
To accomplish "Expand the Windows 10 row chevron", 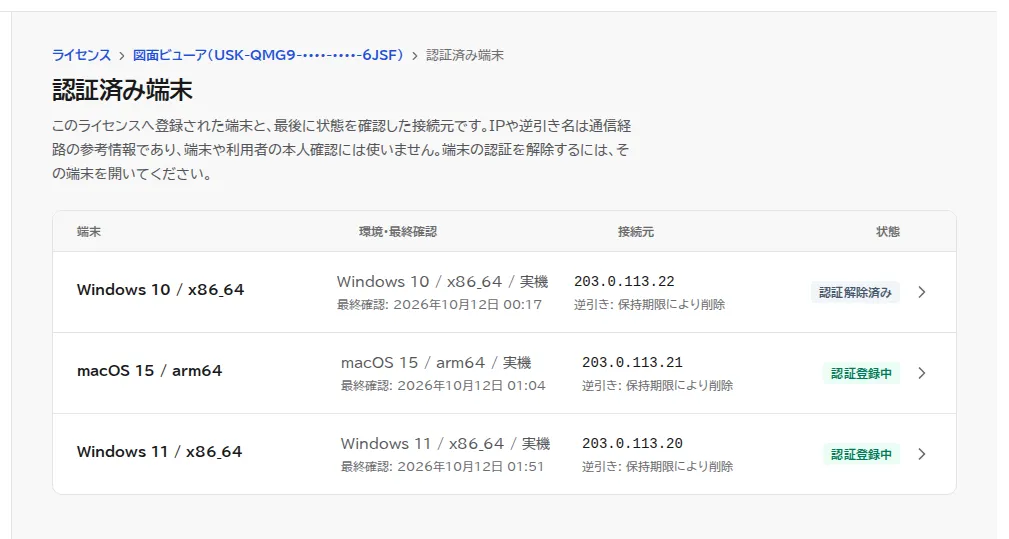I will pos(921,292).
